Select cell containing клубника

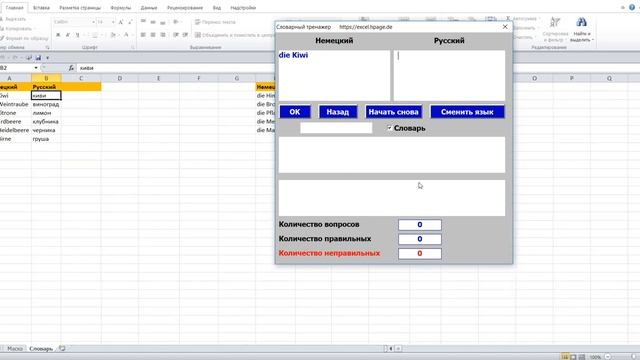(46, 122)
